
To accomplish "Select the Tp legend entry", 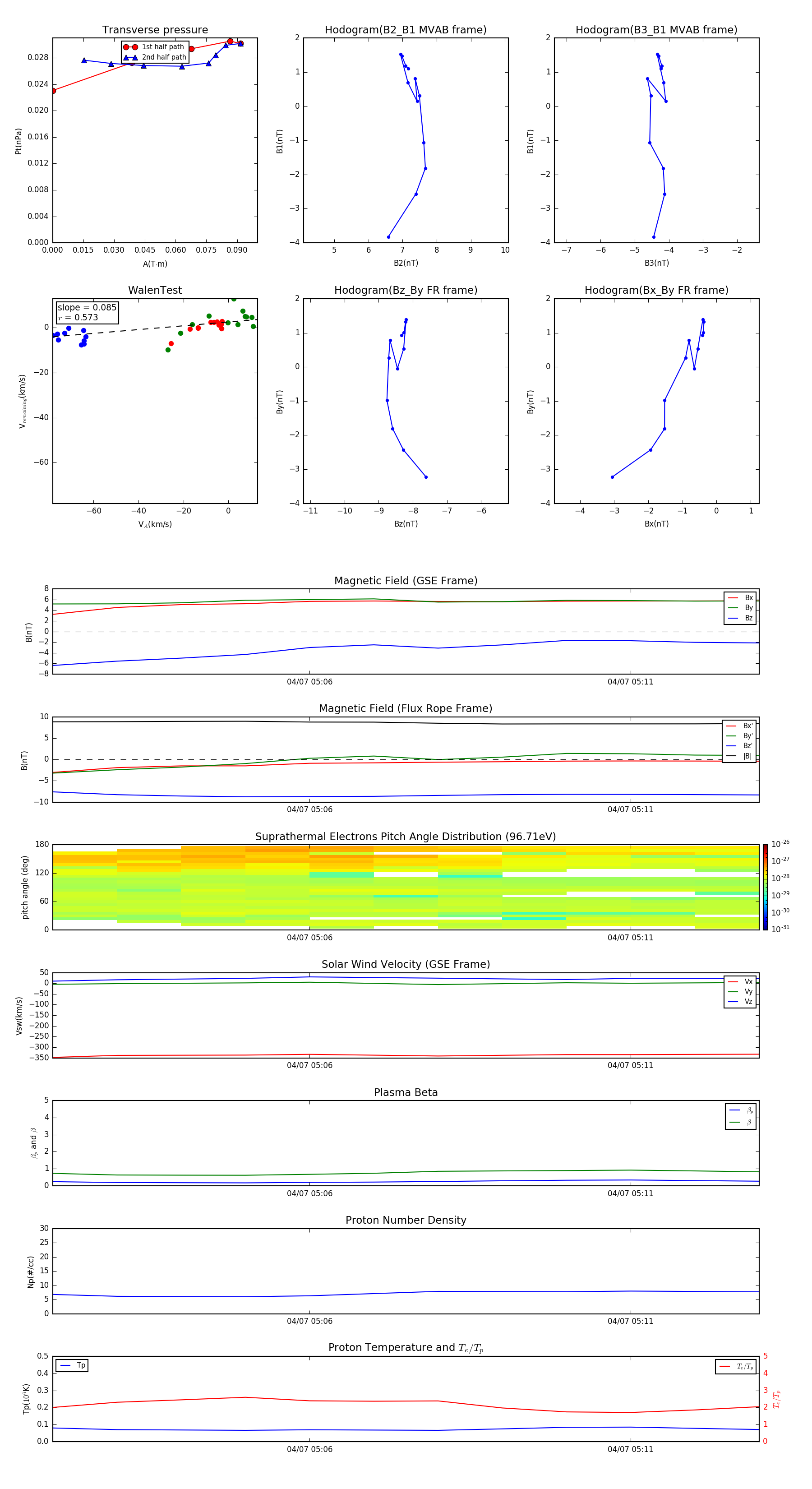I will click(x=72, y=1365).
